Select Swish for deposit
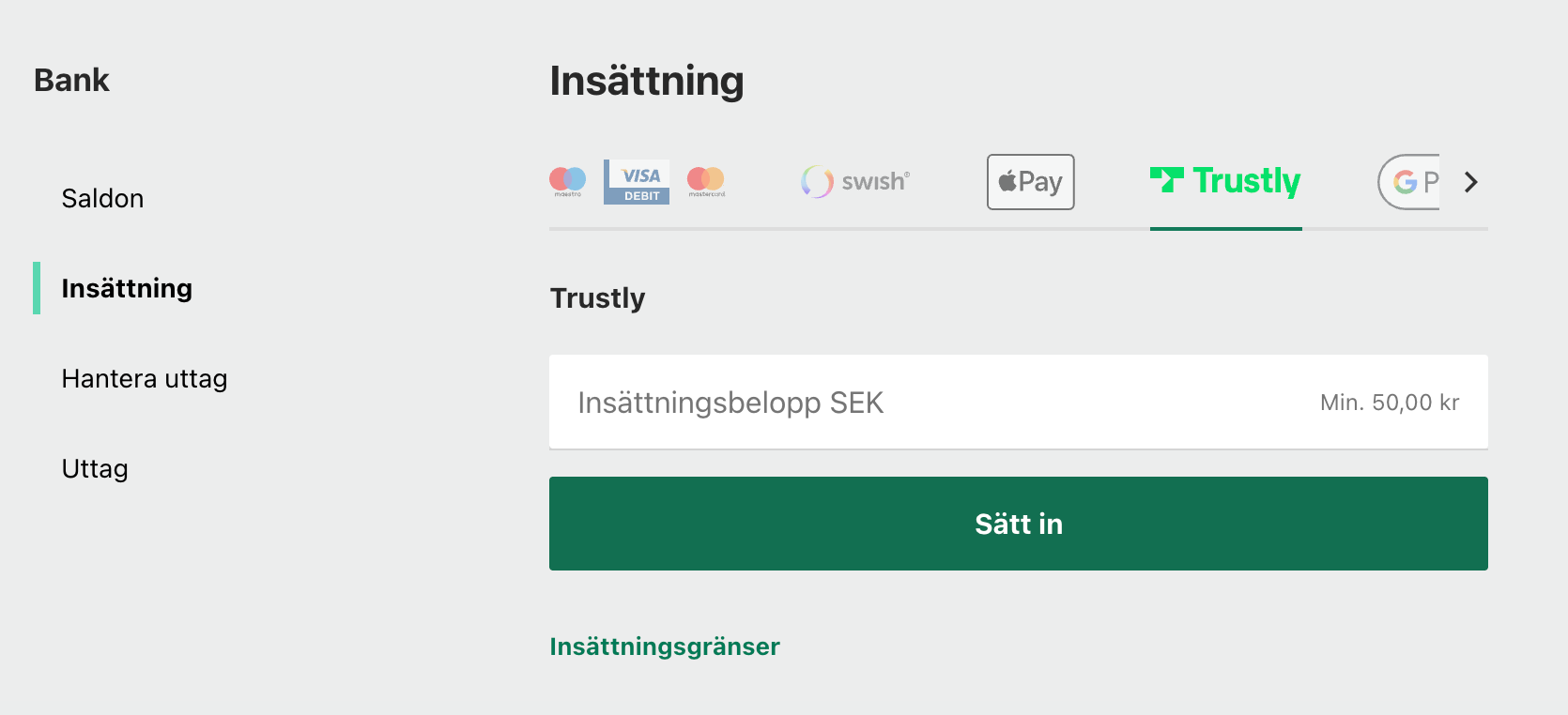Viewport: 1568px width, 715px height. [853, 181]
